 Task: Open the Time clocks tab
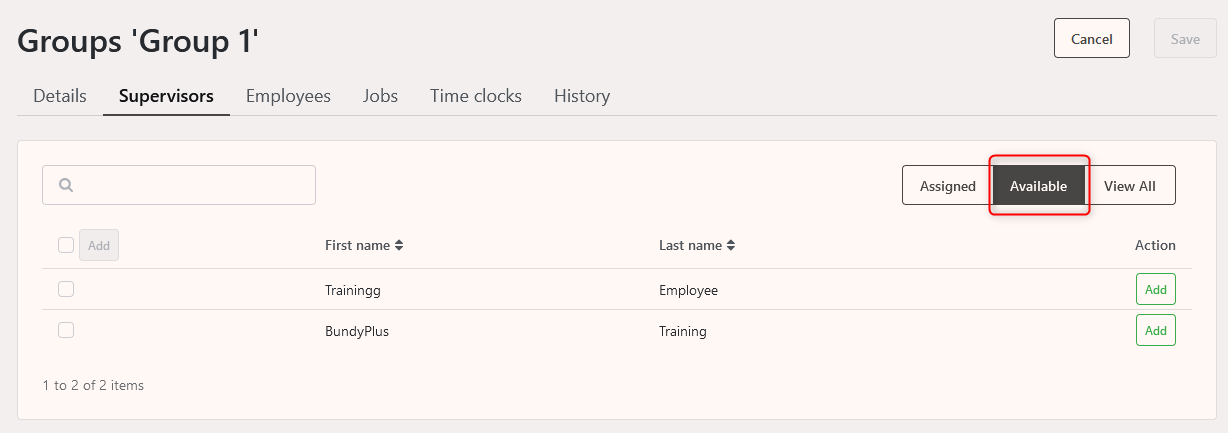click(476, 96)
